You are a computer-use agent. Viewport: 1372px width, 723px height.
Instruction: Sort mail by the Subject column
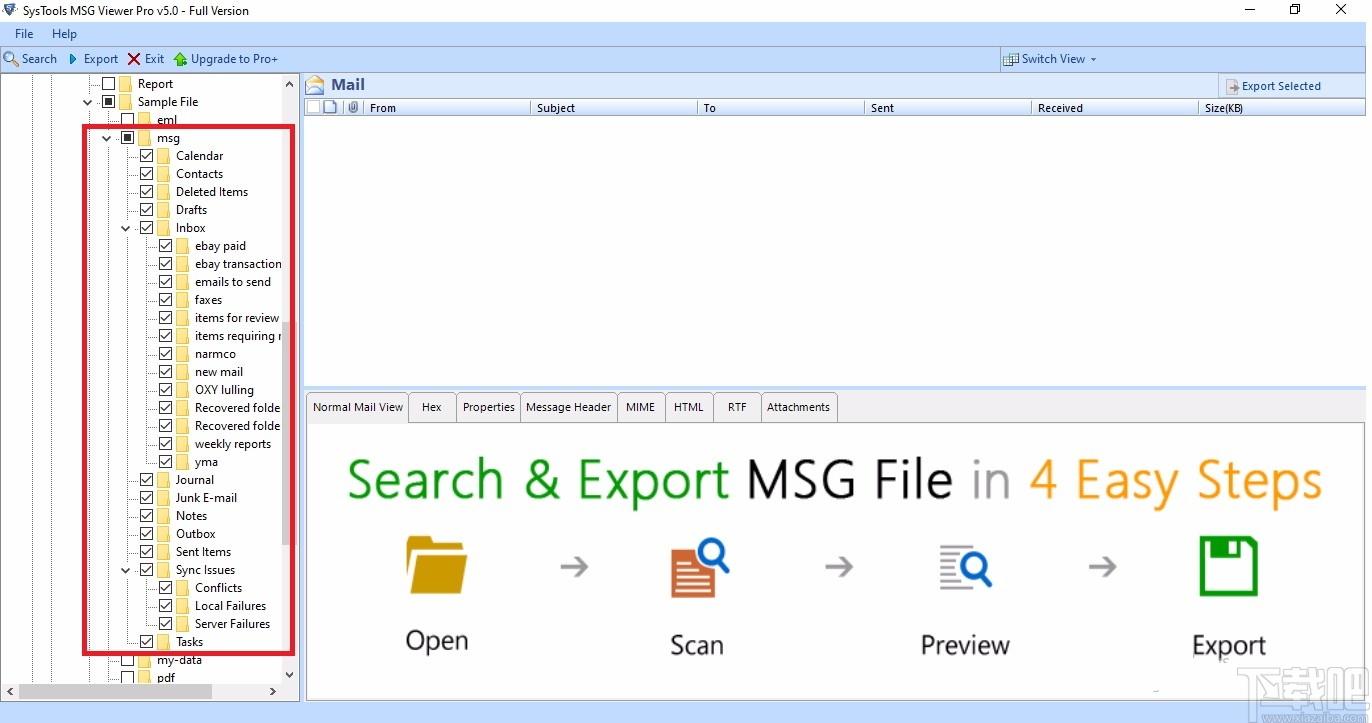tap(613, 107)
